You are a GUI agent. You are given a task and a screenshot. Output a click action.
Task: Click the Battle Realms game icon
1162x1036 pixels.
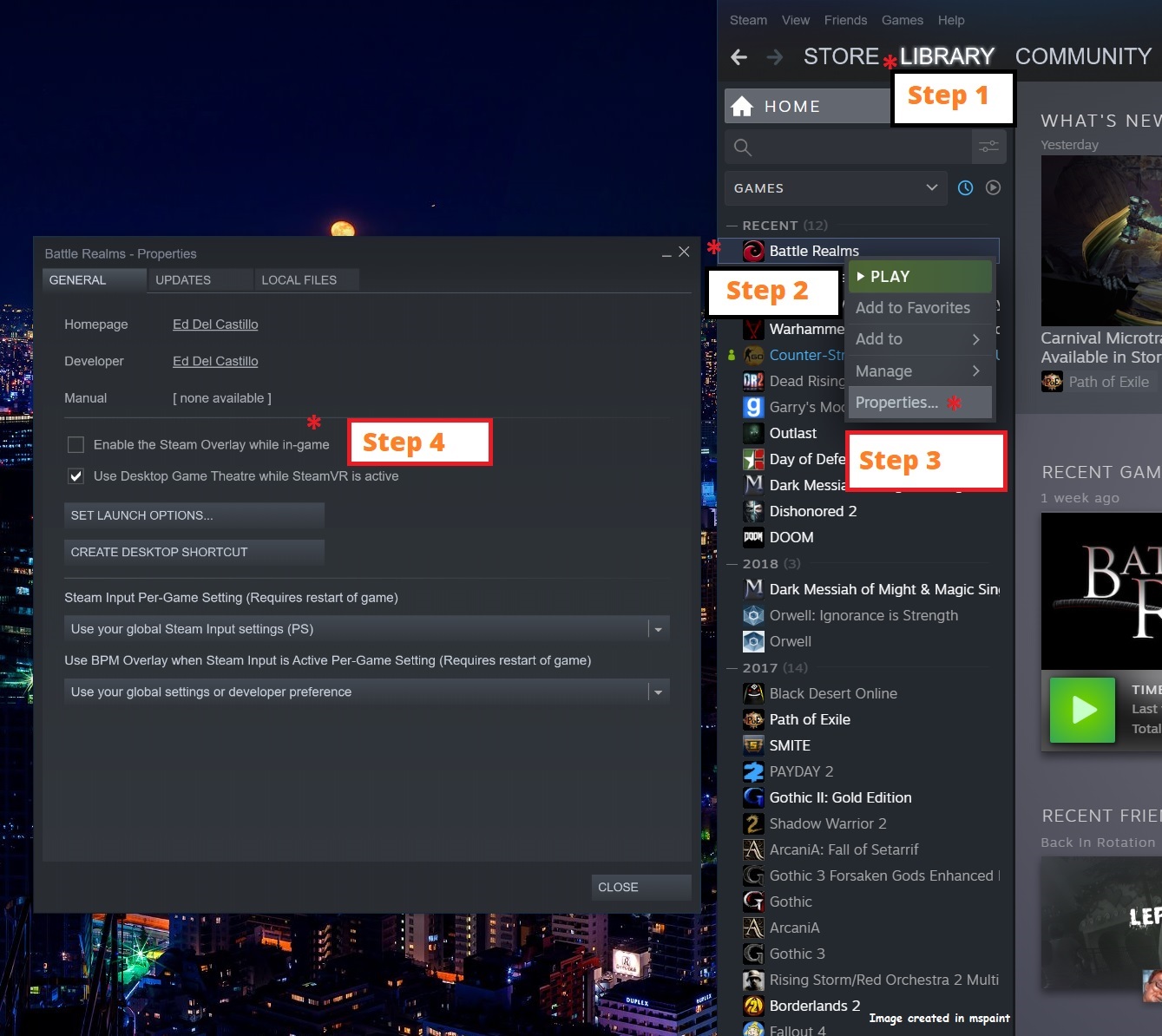coord(753,251)
